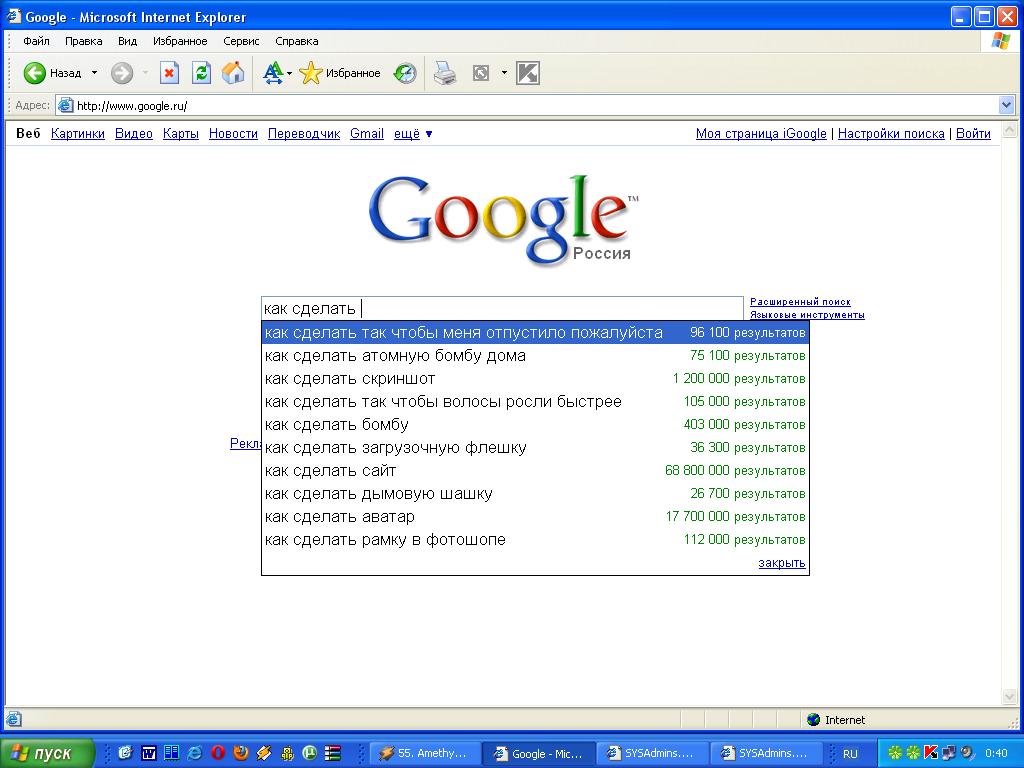This screenshot has height=768, width=1024.
Task: Click the Kaspersky K toolbar icon
Action: click(528, 73)
